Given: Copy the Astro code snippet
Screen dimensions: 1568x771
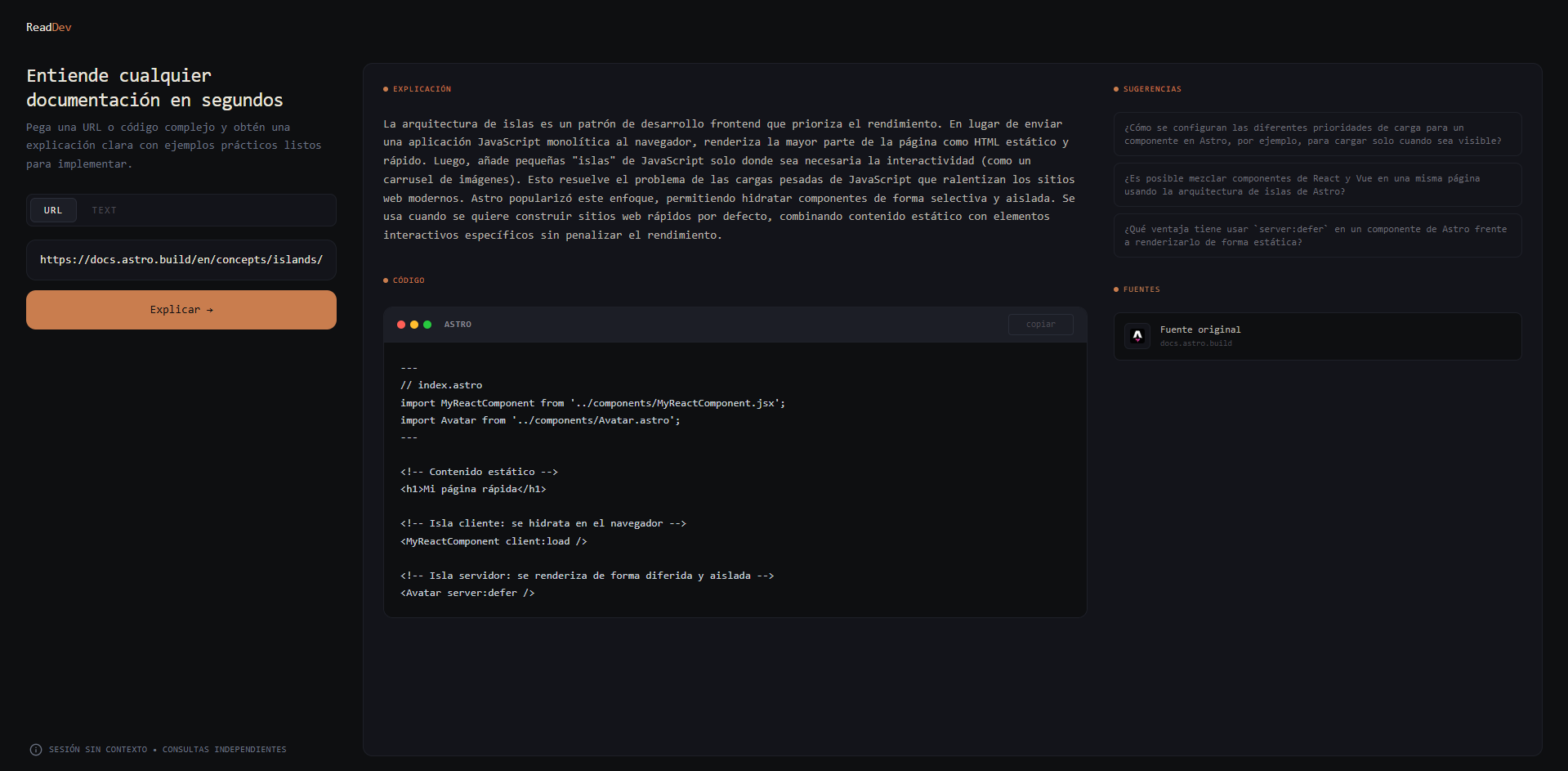Looking at the screenshot, I should tap(1040, 325).
